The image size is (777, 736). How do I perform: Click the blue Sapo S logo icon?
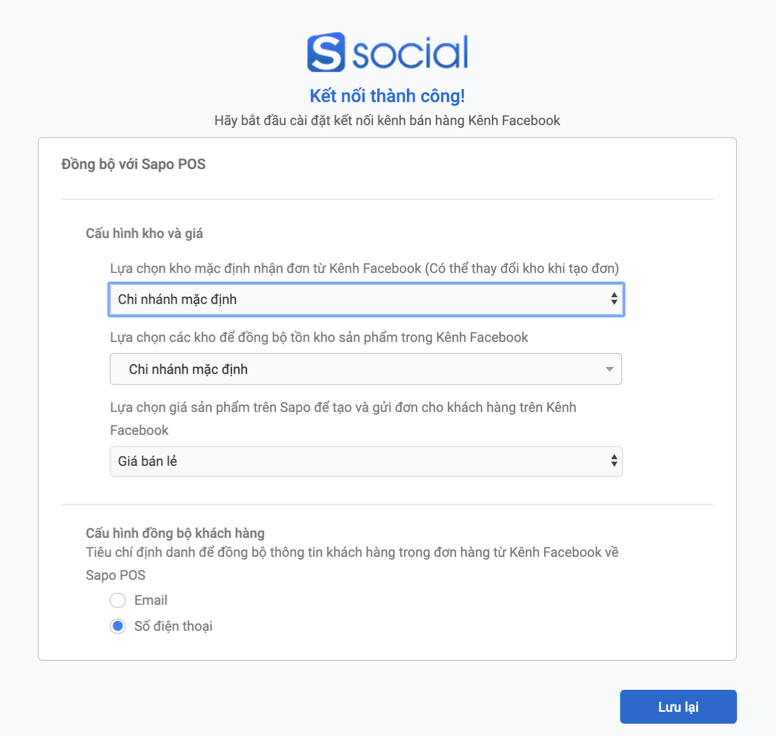pos(326,52)
